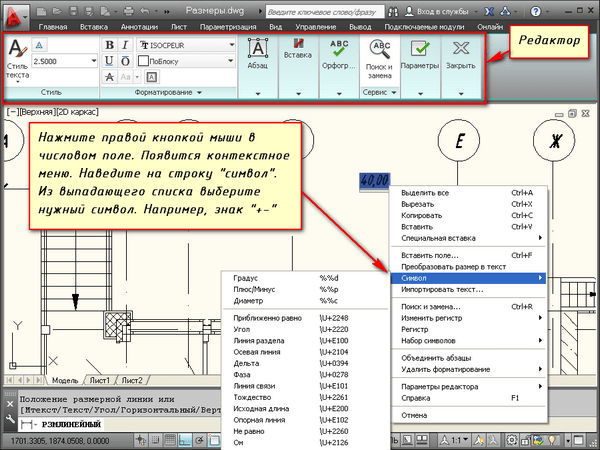Select Копировать in context menu
Viewport: 600px width, 450px height.
(469, 215)
